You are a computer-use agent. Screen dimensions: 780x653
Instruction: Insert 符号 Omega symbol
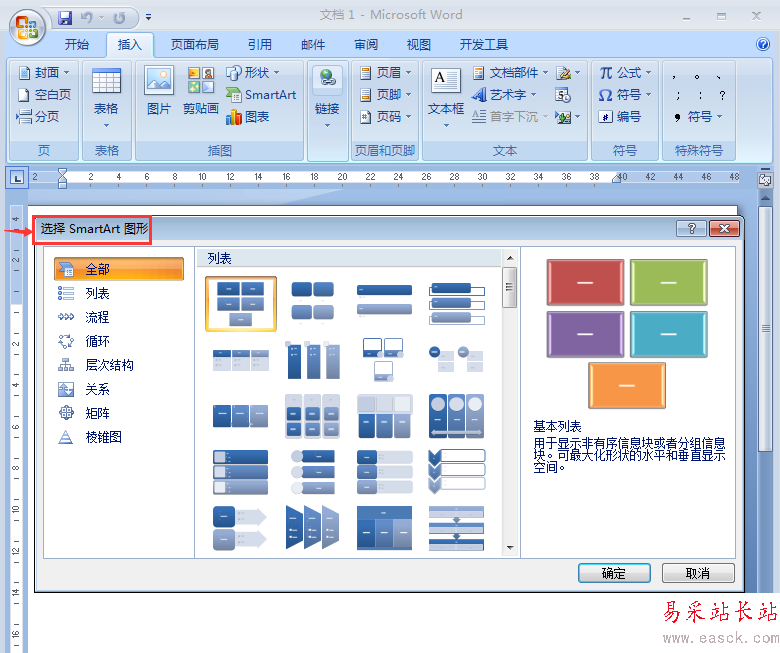[x=625, y=94]
